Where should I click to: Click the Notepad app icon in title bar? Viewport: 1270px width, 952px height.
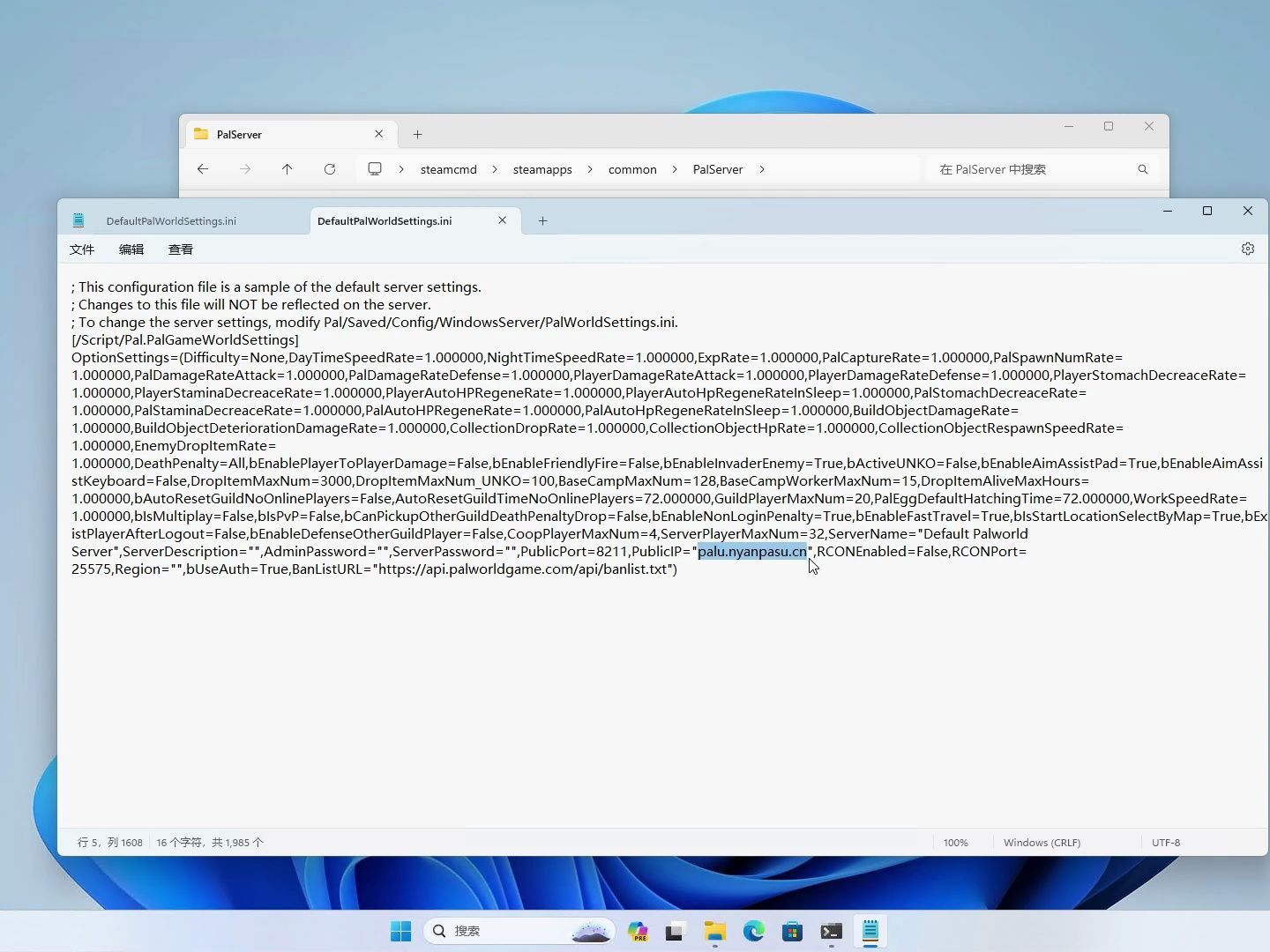[78, 220]
